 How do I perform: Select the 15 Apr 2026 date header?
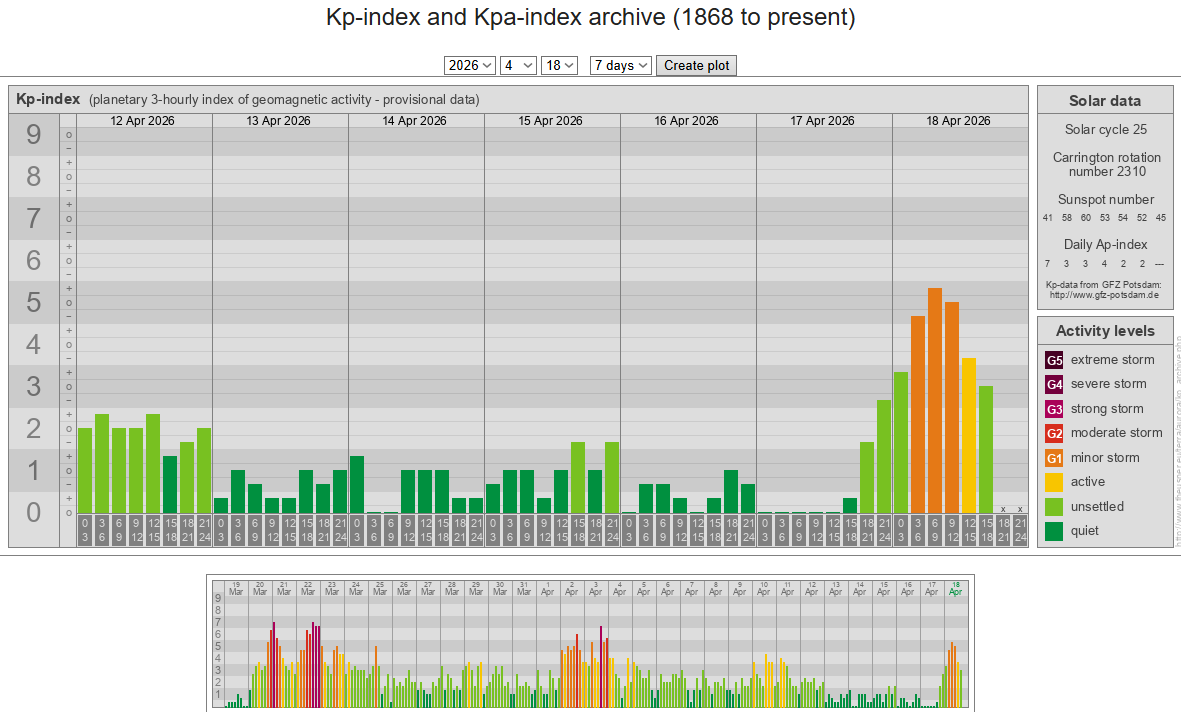[551, 121]
